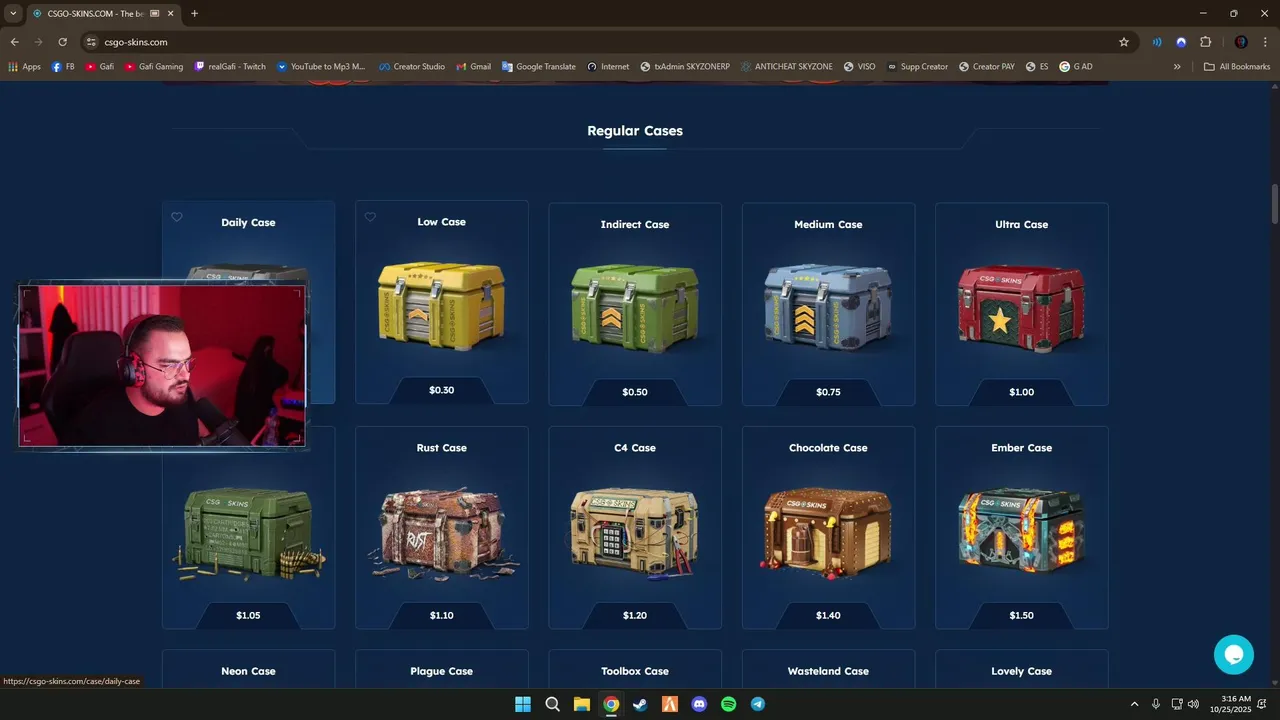Image resolution: width=1280 pixels, height=720 pixels.
Task: Favorite the Low Case with heart icon
Action: point(370,217)
